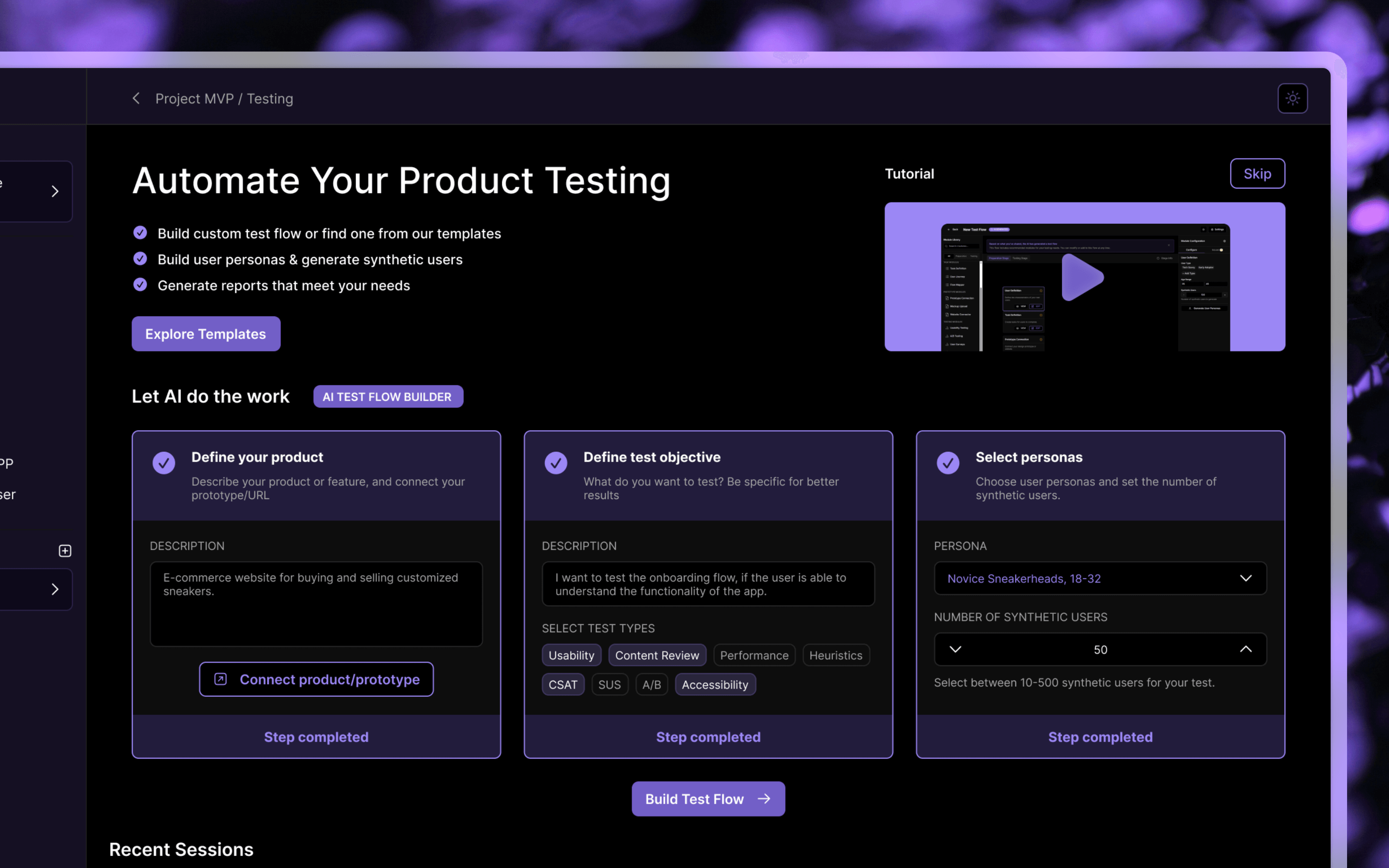Viewport: 1389px width, 868px height.
Task: Click the AI TEST FLOW BUILDER tag
Action: pos(388,397)
